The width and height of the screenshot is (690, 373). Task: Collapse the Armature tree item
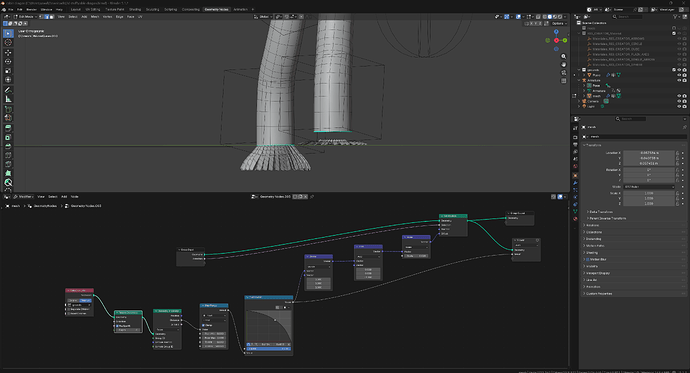(x=580, y=80)
